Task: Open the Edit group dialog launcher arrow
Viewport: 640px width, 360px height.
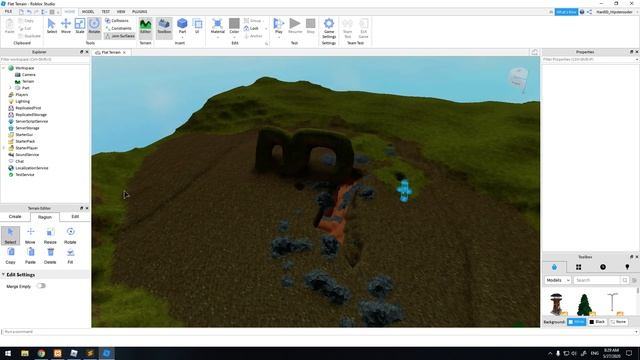Action: (x=267, y=43)
